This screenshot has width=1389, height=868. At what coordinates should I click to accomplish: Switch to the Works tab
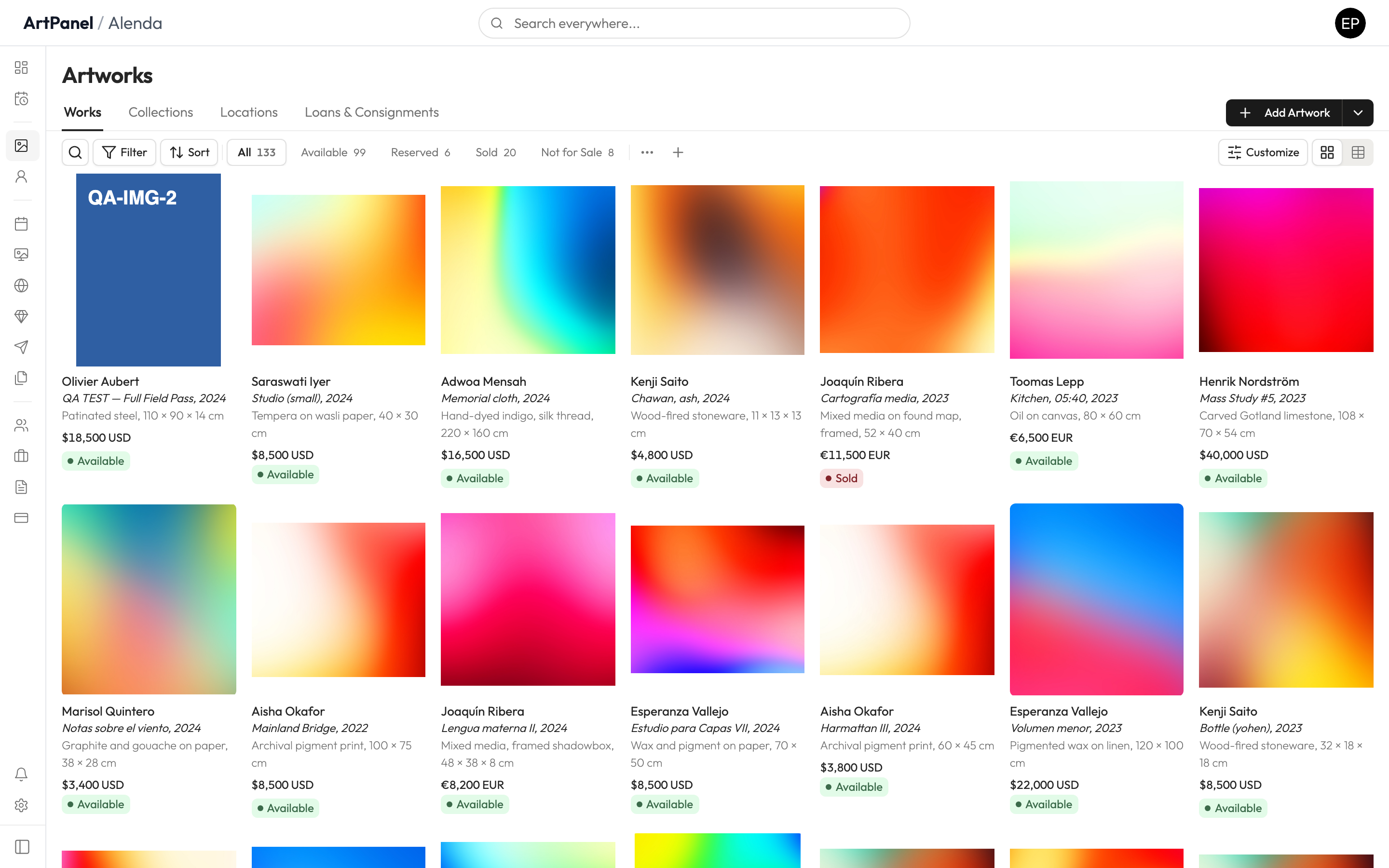pyautogui.click(x=82, y=112)
